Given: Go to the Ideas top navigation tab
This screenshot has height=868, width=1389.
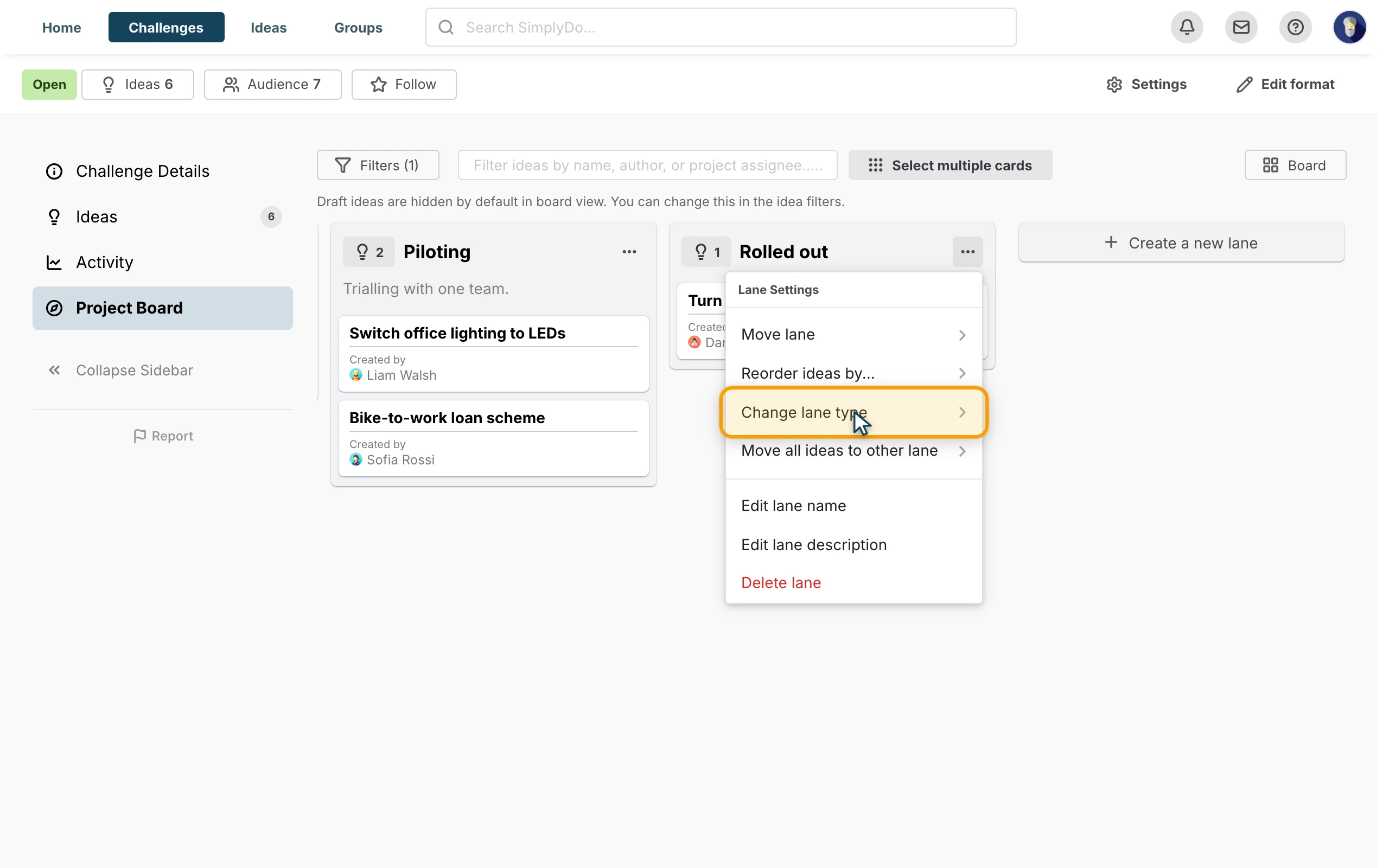Looking at the screenshot, I should click(x=269, y=27).
